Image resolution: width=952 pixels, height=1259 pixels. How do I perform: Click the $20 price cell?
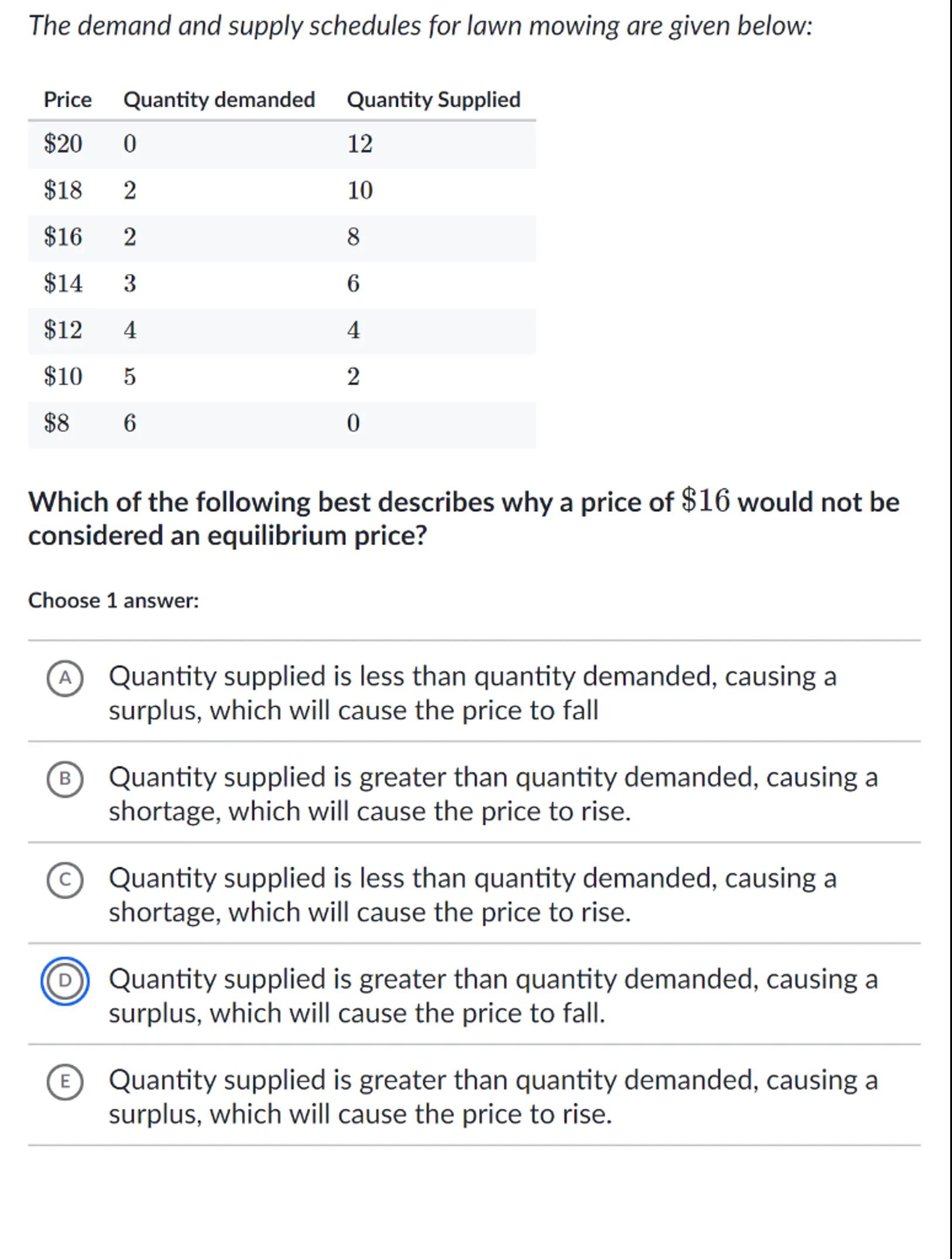[63, 144]
